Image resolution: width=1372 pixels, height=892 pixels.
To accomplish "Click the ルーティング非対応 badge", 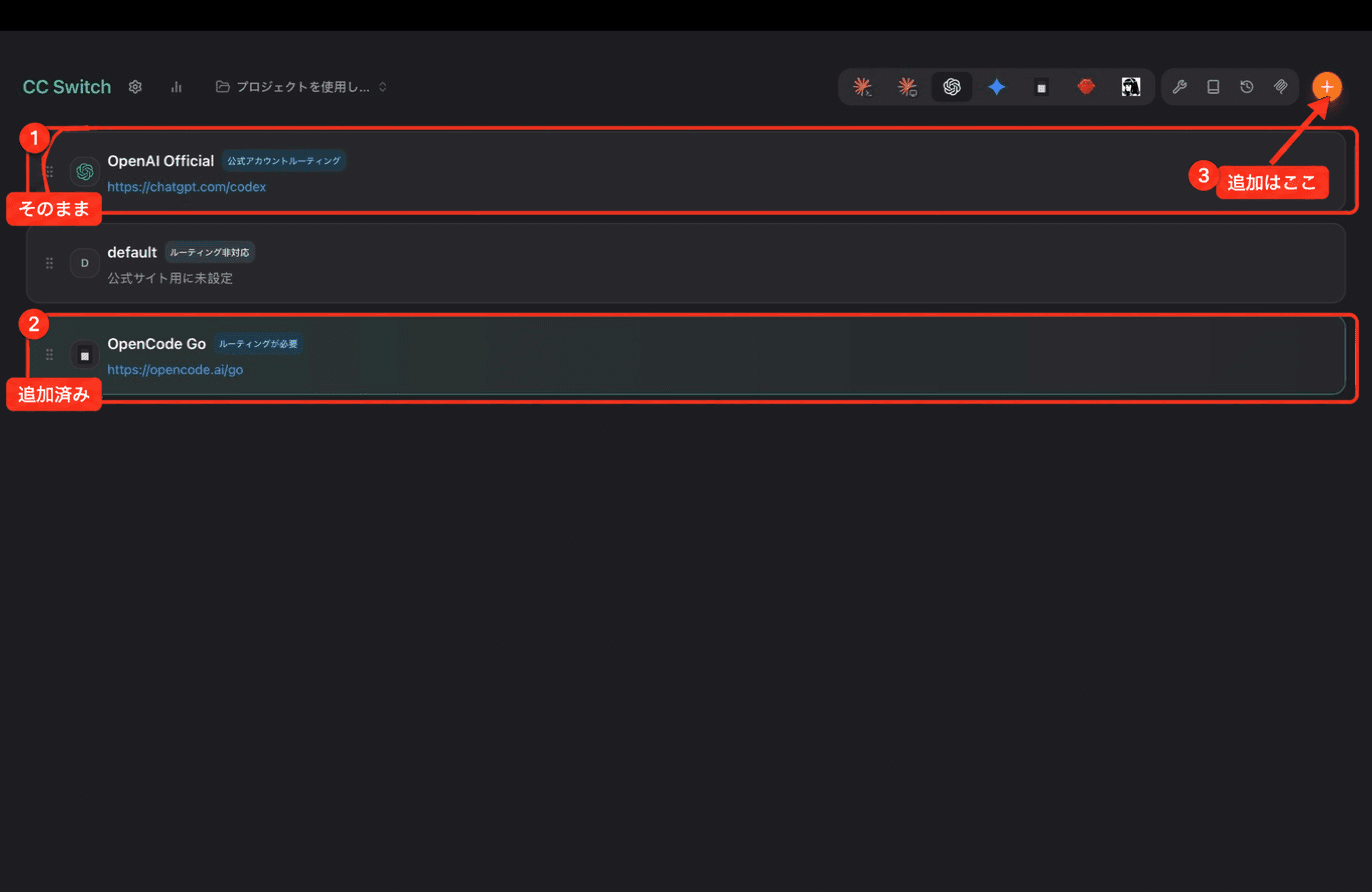I will click(210, 252).
